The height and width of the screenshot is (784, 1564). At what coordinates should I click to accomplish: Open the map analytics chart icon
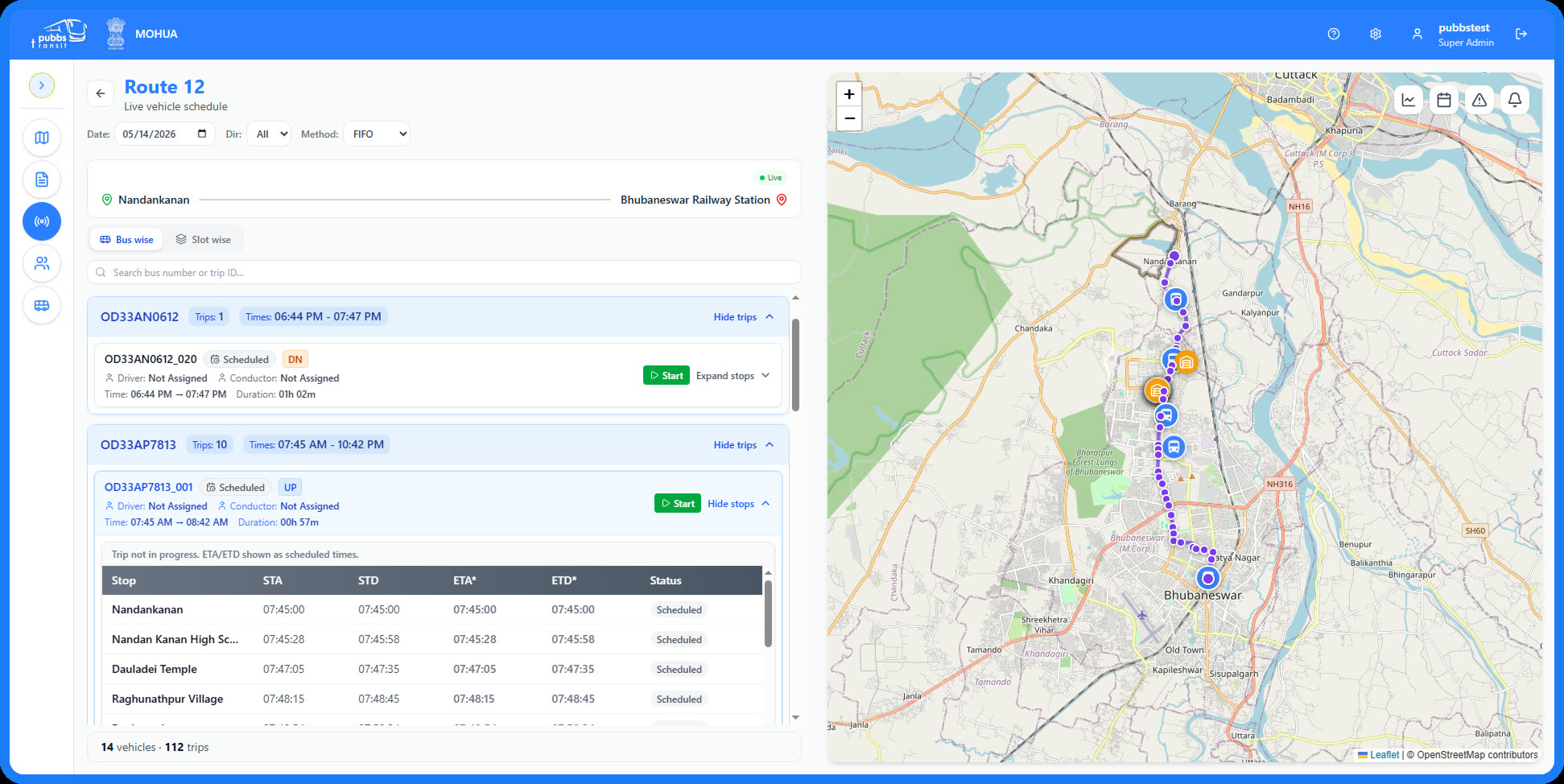(x=1409, y=100)
